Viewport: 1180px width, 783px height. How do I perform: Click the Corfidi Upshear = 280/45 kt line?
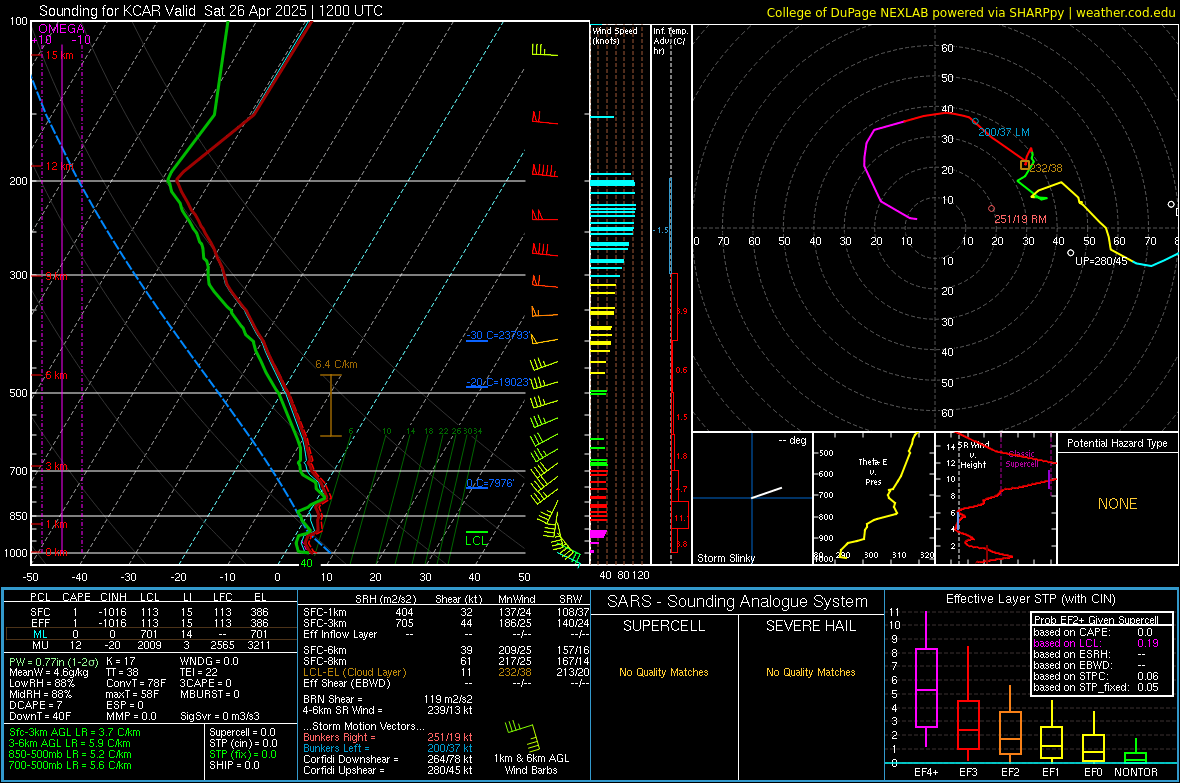click(388, 770)
